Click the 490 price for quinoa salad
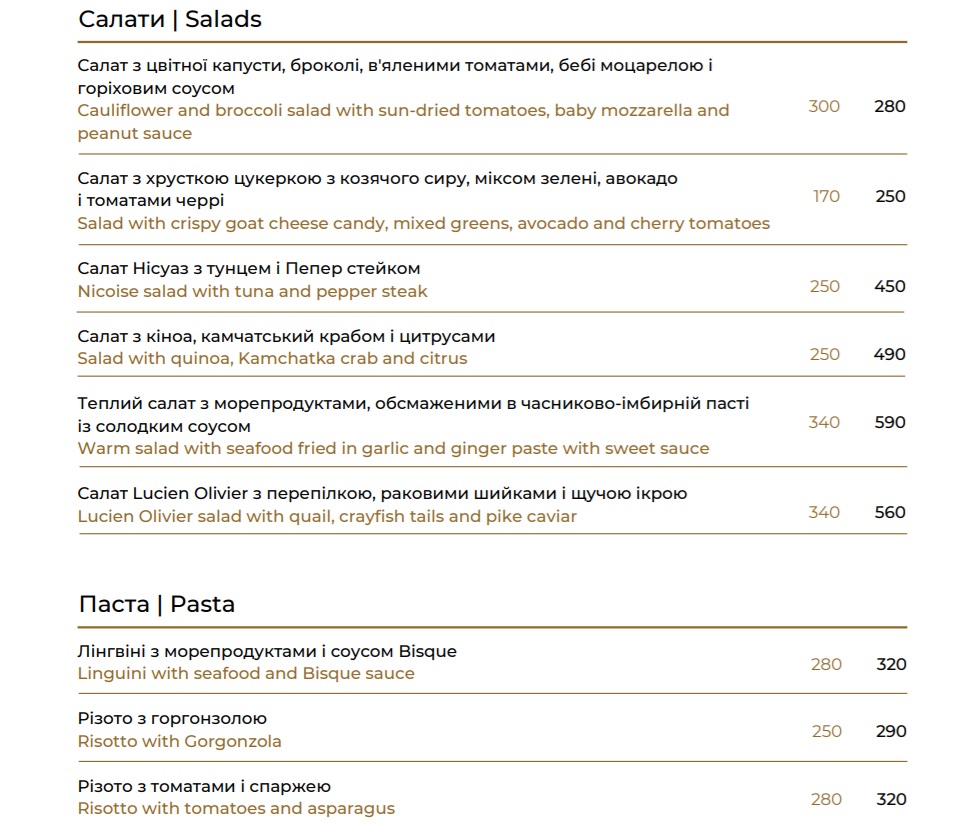This screenshot has height=823, width=974. click(x=890, y=354)
